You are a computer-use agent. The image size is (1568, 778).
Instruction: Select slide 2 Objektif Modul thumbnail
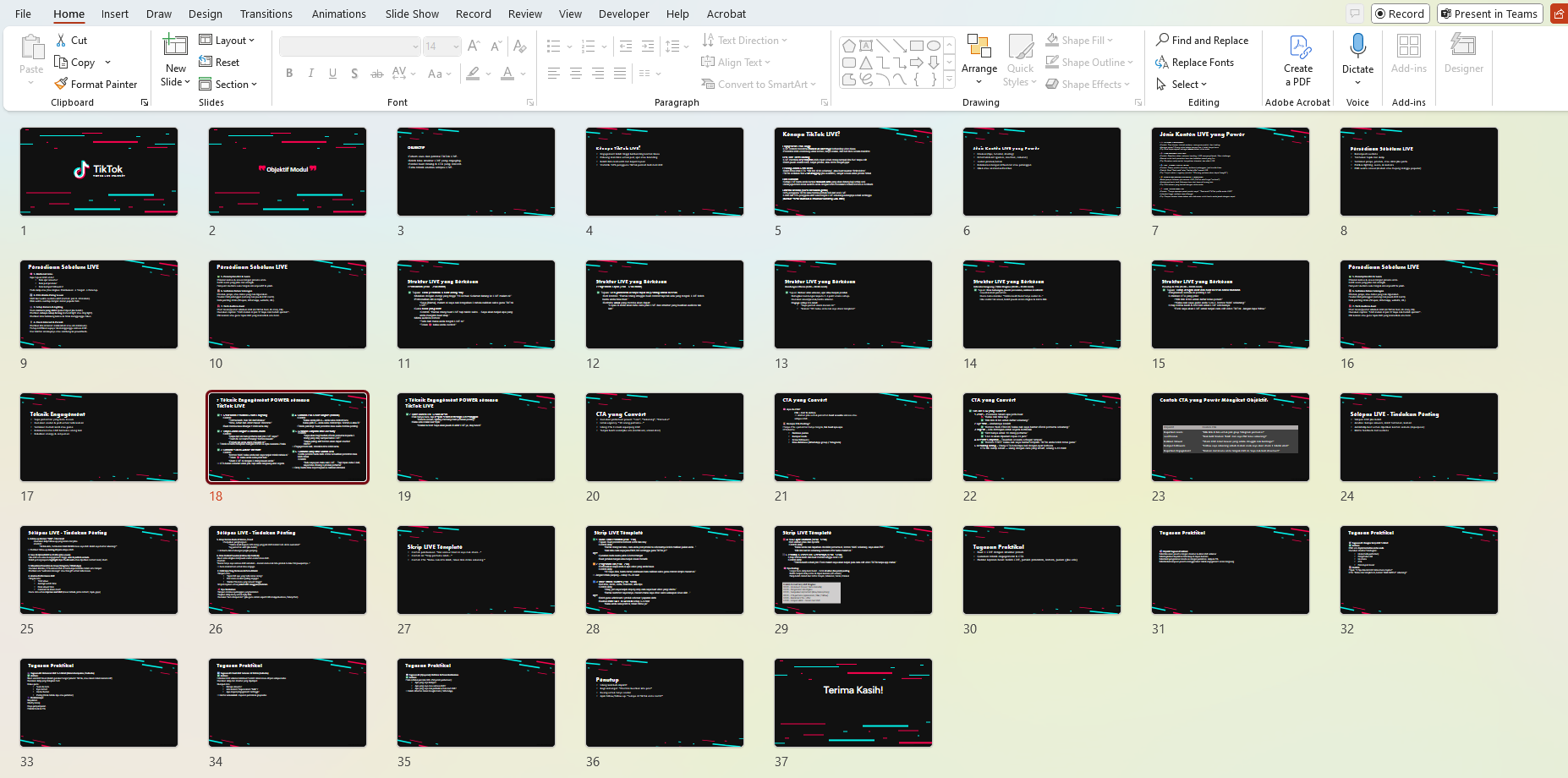tap(288, 172)
